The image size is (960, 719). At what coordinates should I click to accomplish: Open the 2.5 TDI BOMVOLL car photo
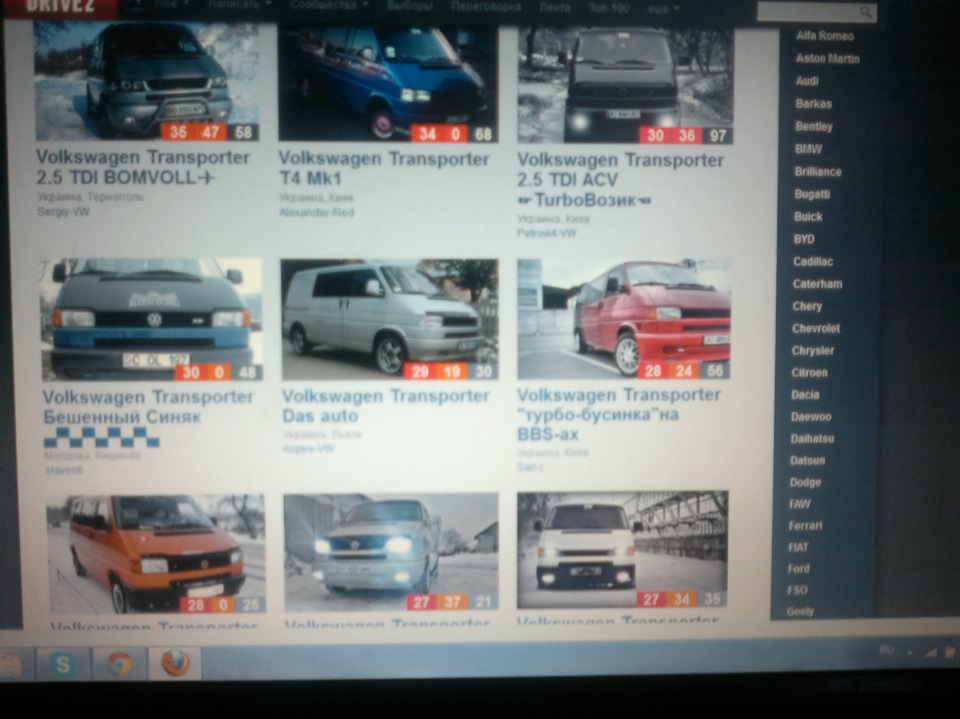click(x=147, y=81)
